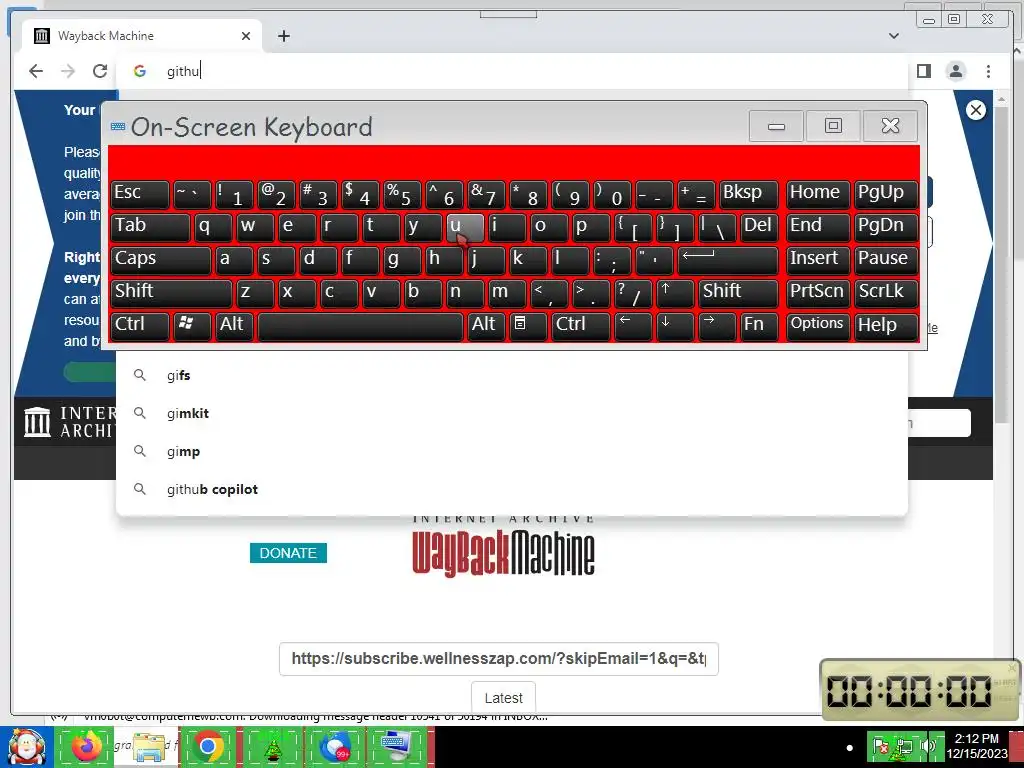The width and height of the screenshot is (1024, 768).
Task: Tap the Tab key on On-Screen Keyboard
Action: [x=150, y=227]
